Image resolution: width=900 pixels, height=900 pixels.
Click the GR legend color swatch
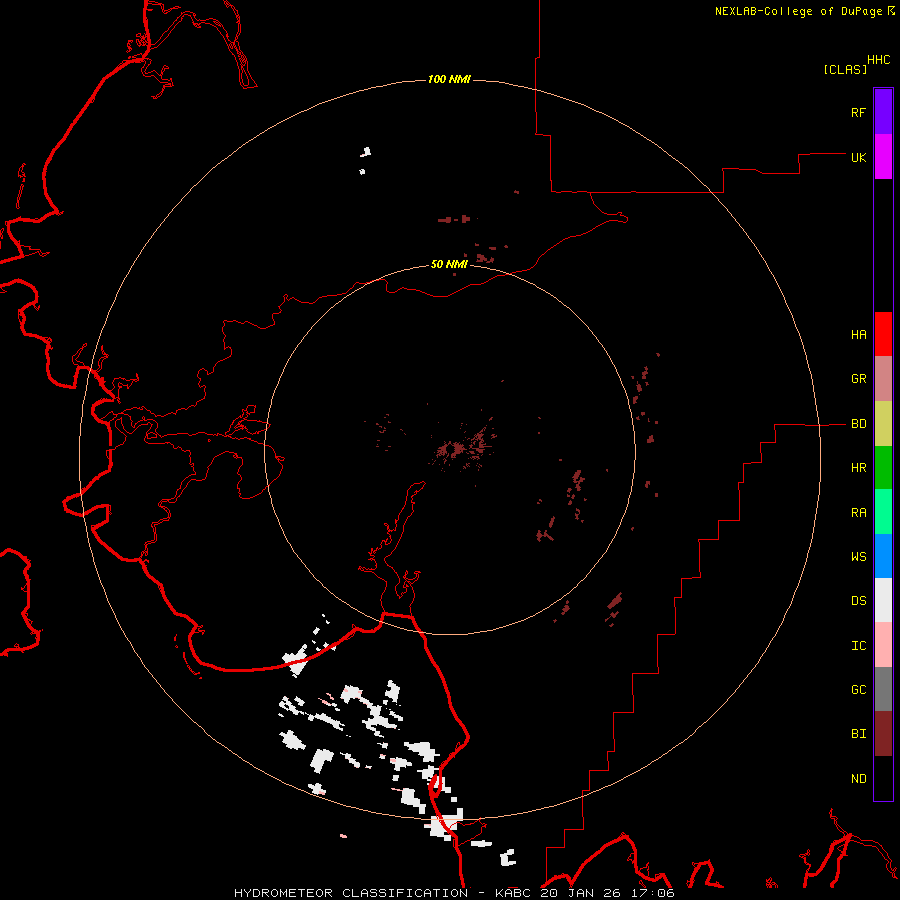883,379
